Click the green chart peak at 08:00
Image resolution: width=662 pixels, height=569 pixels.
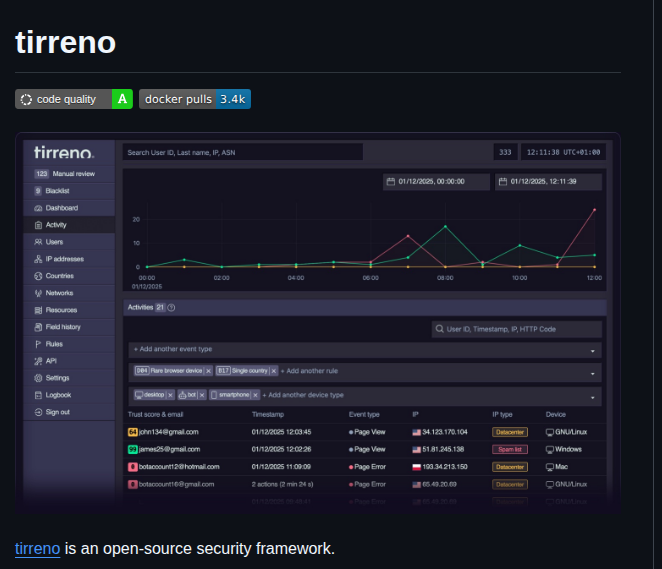coord(445,227)
